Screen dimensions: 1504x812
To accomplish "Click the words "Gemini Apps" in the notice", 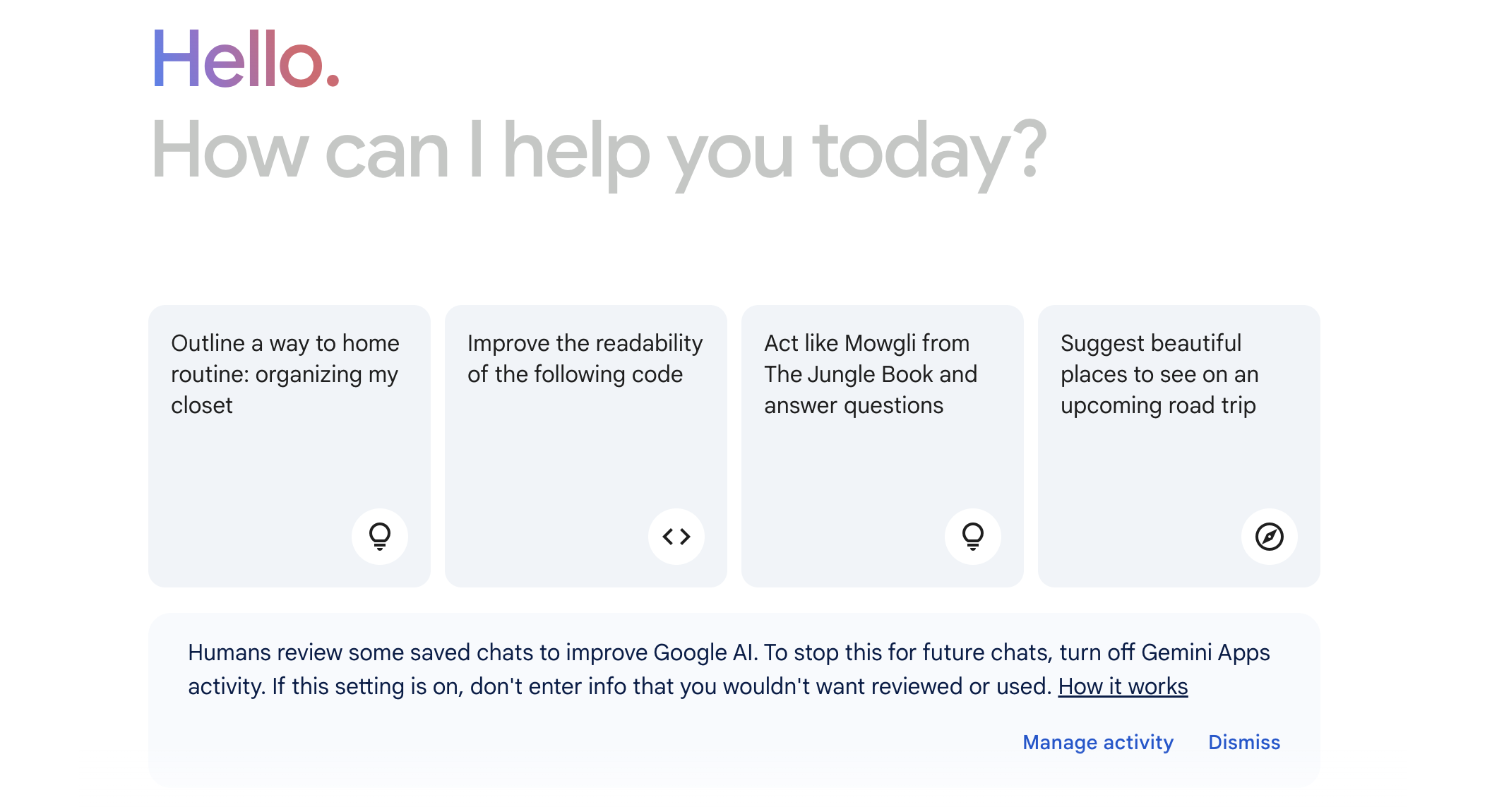I will pyautogui.click(x=1205, y=652).
